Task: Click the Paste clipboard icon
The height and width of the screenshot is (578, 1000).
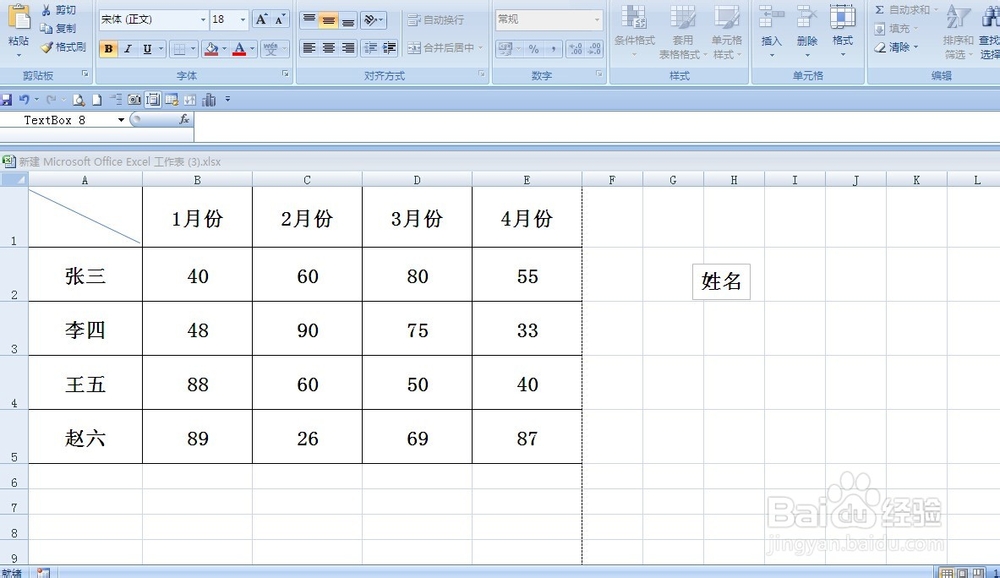Action: click(x=18, y=17)
